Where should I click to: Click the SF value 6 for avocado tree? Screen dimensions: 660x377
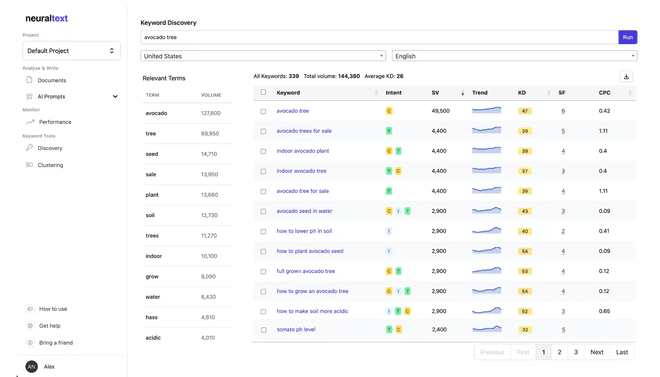563,111
